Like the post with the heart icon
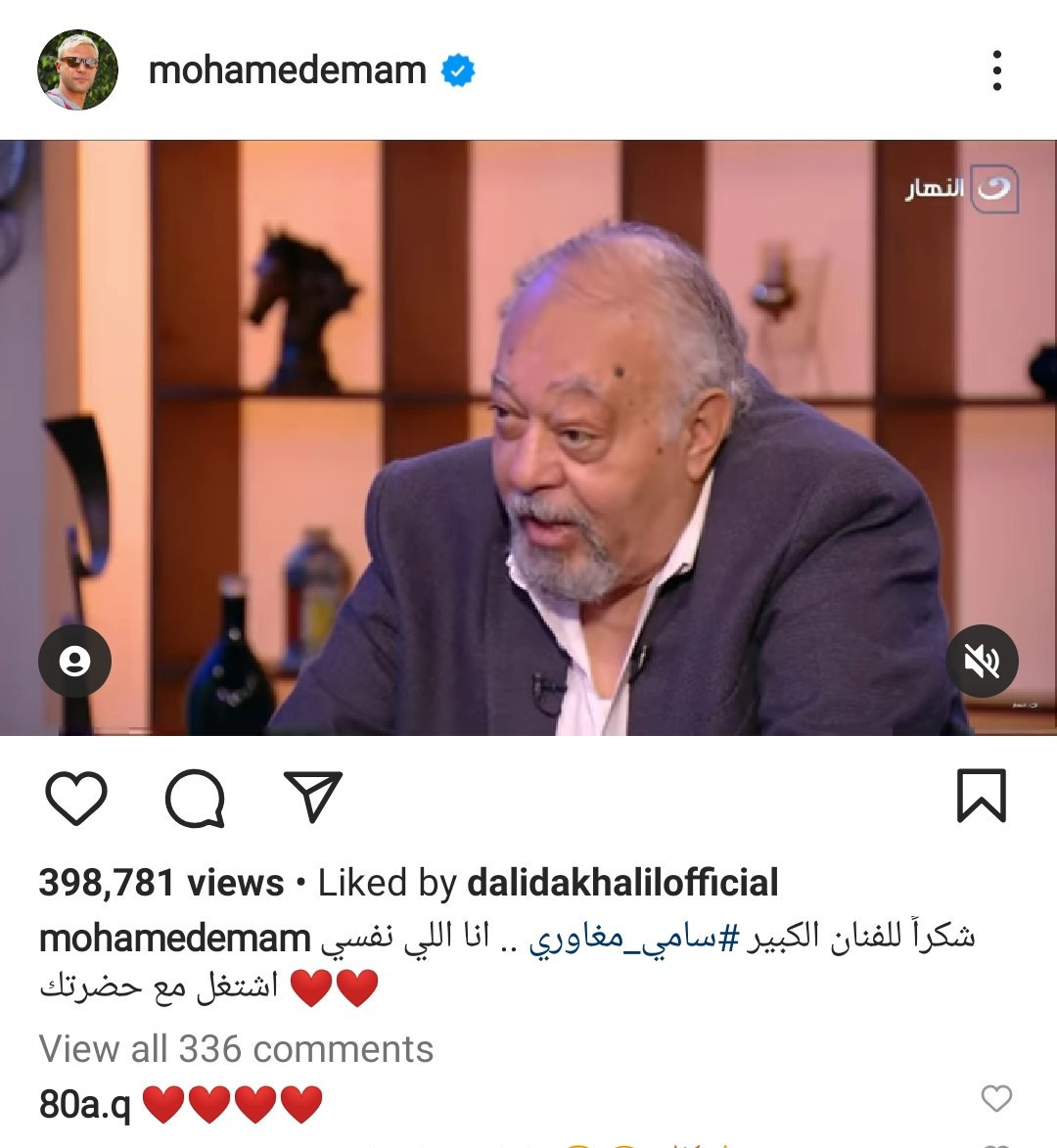The height and width of the screenshot is (1148, 1057). pos(76,798)
